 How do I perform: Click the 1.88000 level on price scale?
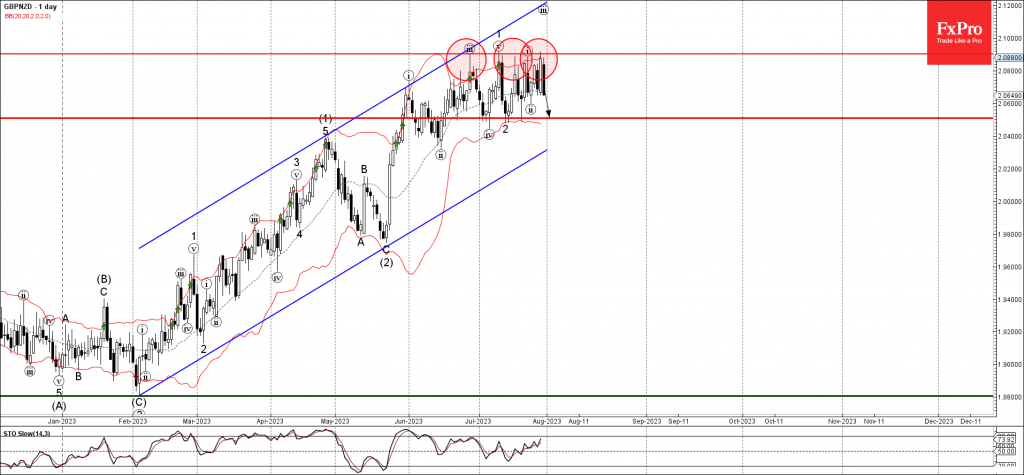pos(1007,397)
